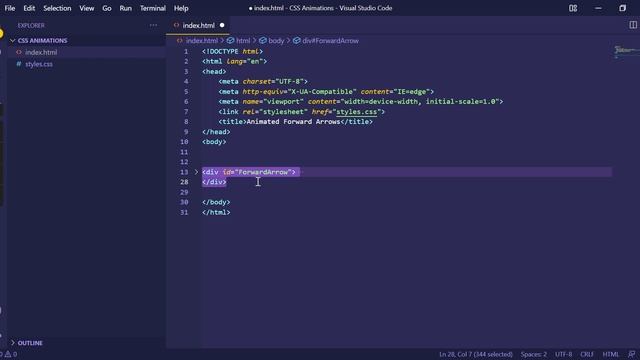The width and height of the screenshot is (640, 360).
Task: Customize layout icon in the title bar
Action: 573,8
